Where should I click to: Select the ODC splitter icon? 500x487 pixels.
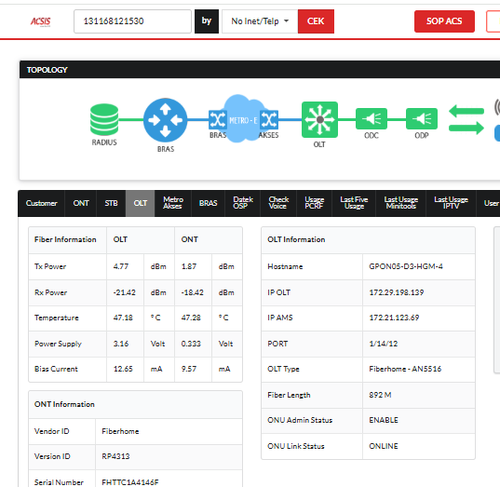click(x=371, y=119)
